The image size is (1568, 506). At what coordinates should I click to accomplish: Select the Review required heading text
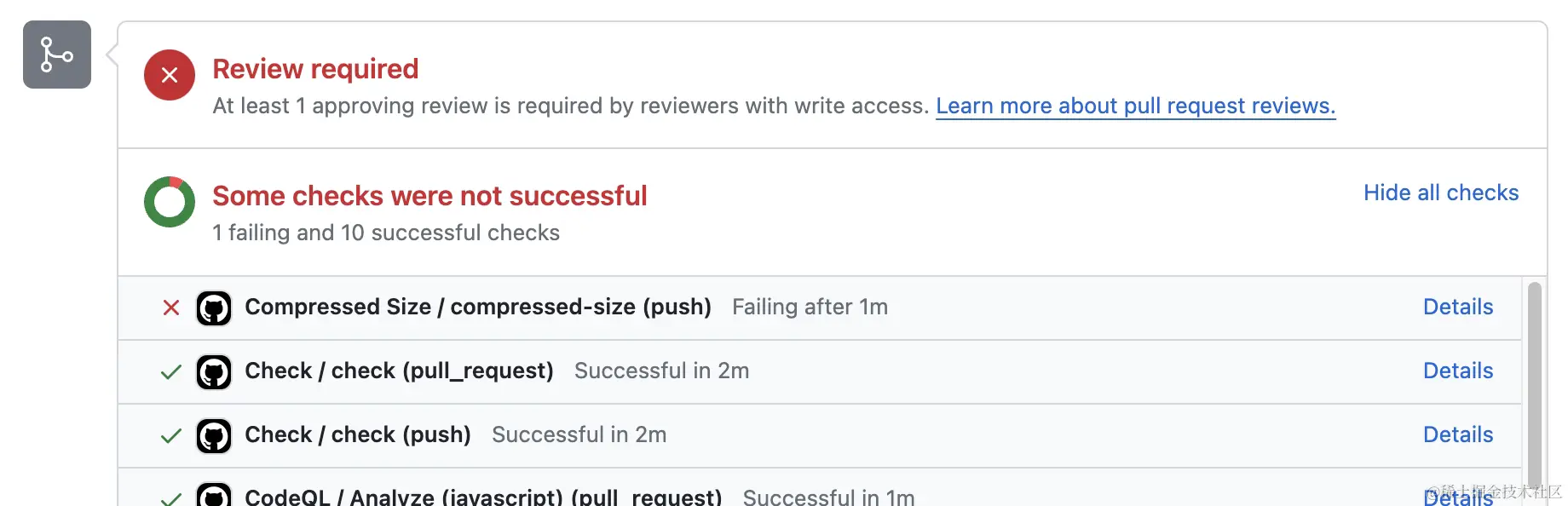click(x=316, y=68)
